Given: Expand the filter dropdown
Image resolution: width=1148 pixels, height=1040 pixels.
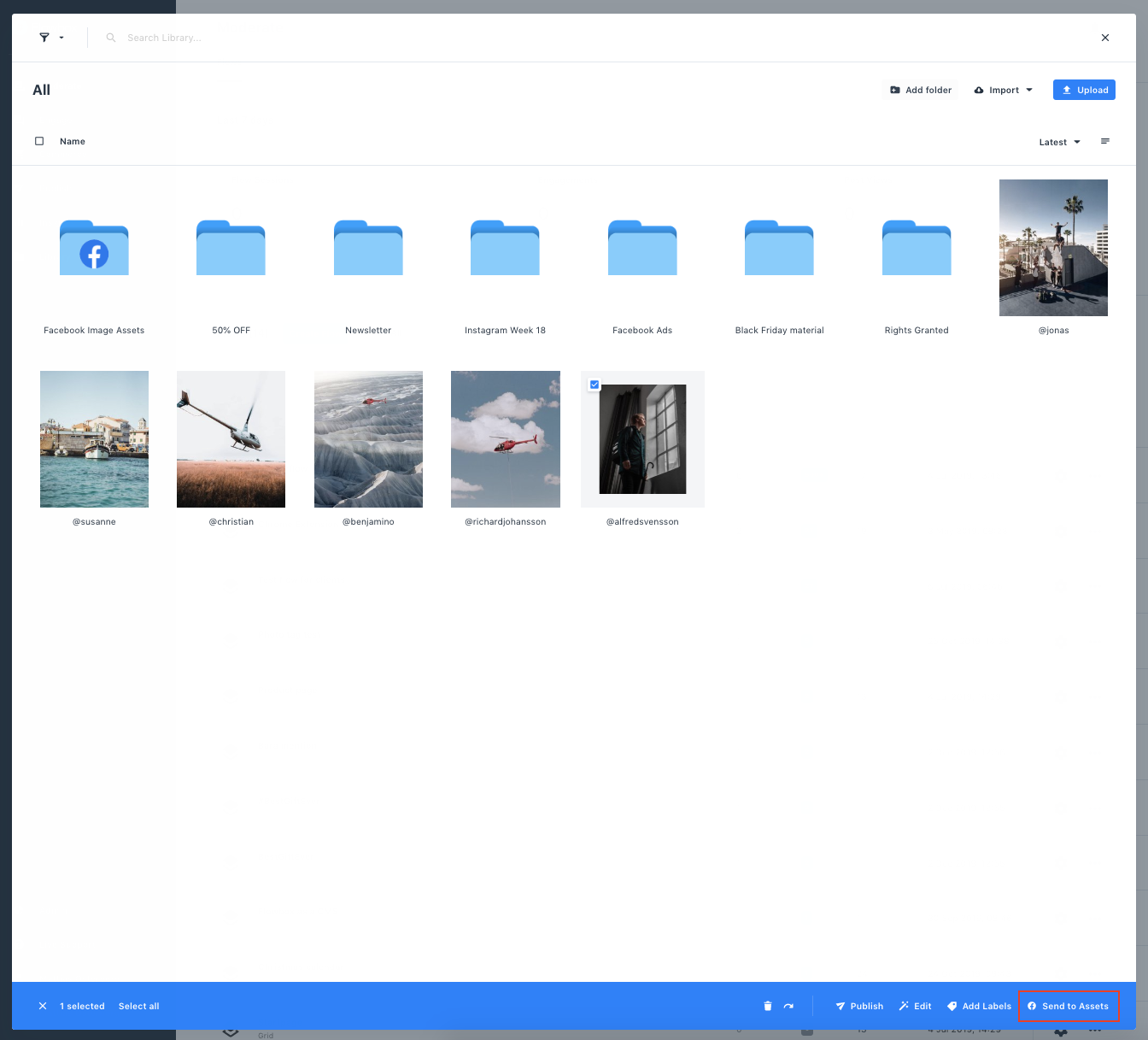Looking at the screenshot, I should click(x=51, y=38).
